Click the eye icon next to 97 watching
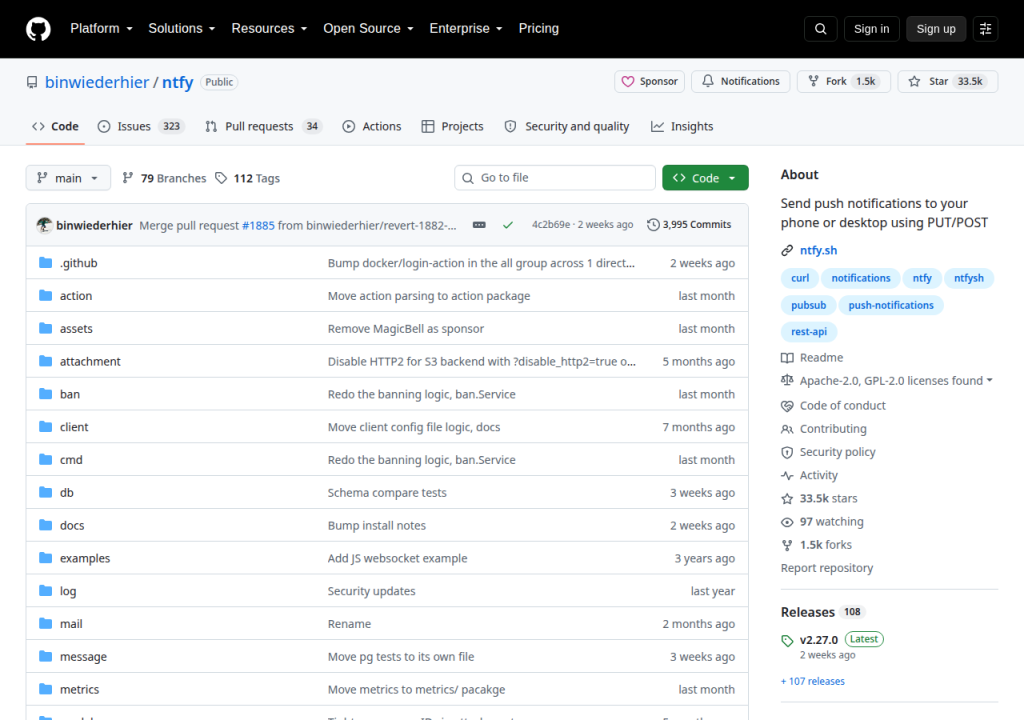The image size is (1024, 720). 787,522
